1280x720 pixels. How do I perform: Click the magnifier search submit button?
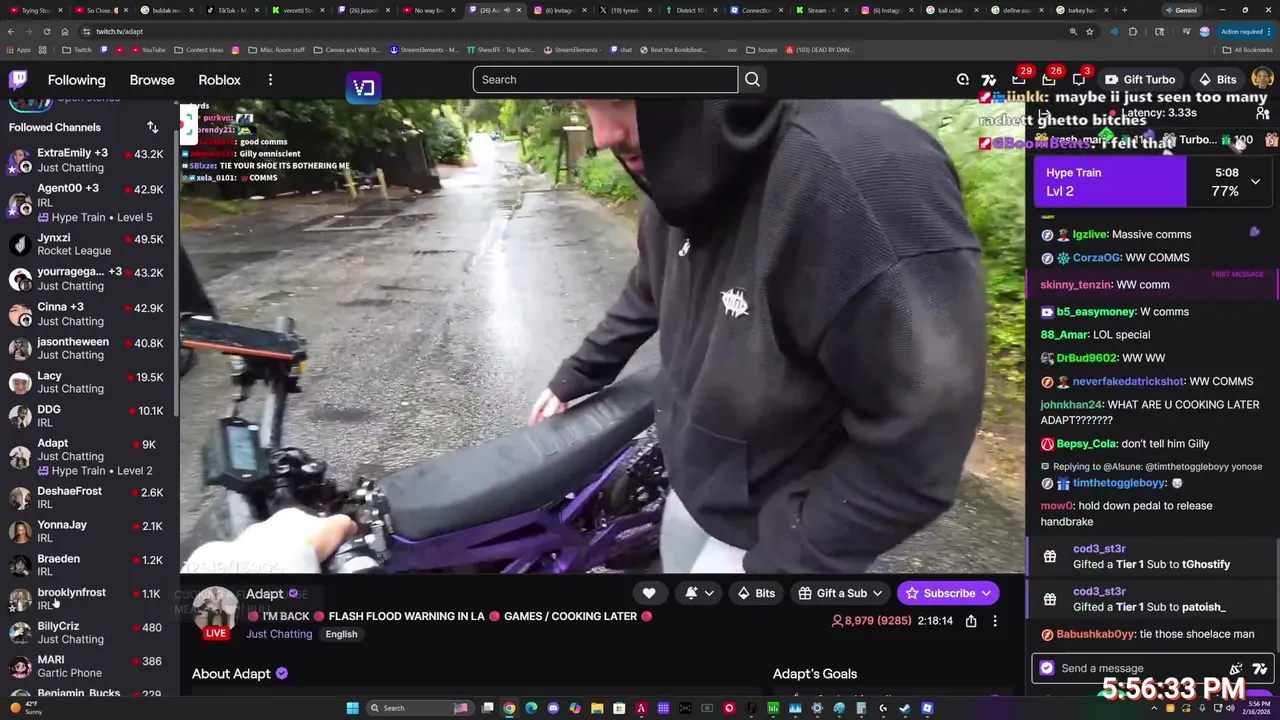753,80
